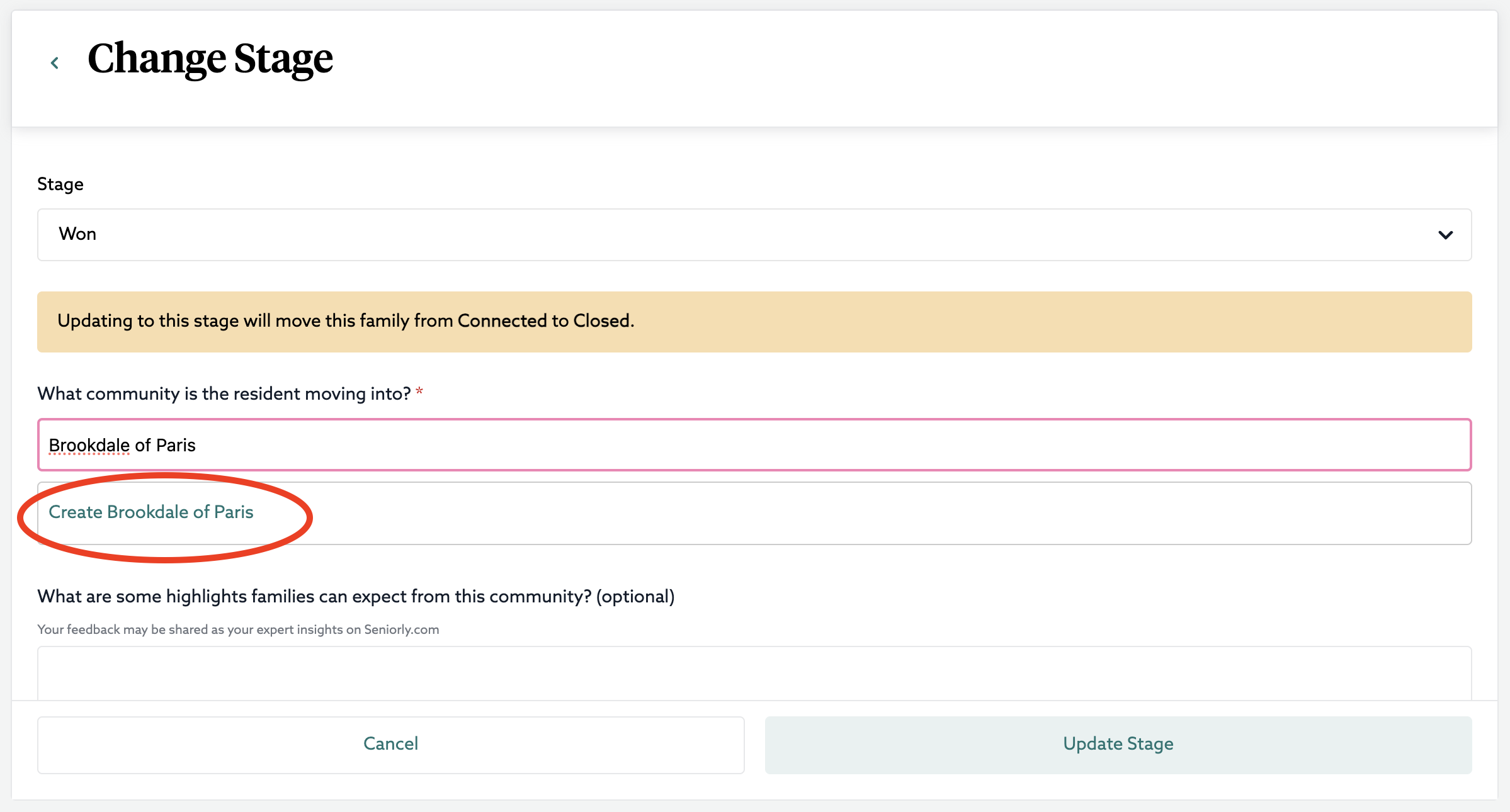Viewport: 1510px width, 812px height.
Task: Click the Change Stage page heading
Action: tap(210, 59)
